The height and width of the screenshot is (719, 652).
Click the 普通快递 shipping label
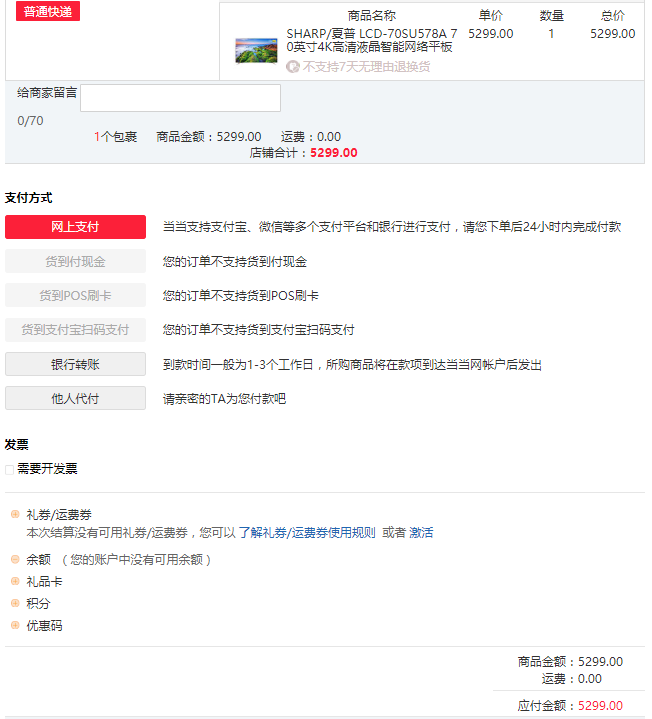point(48,11)
